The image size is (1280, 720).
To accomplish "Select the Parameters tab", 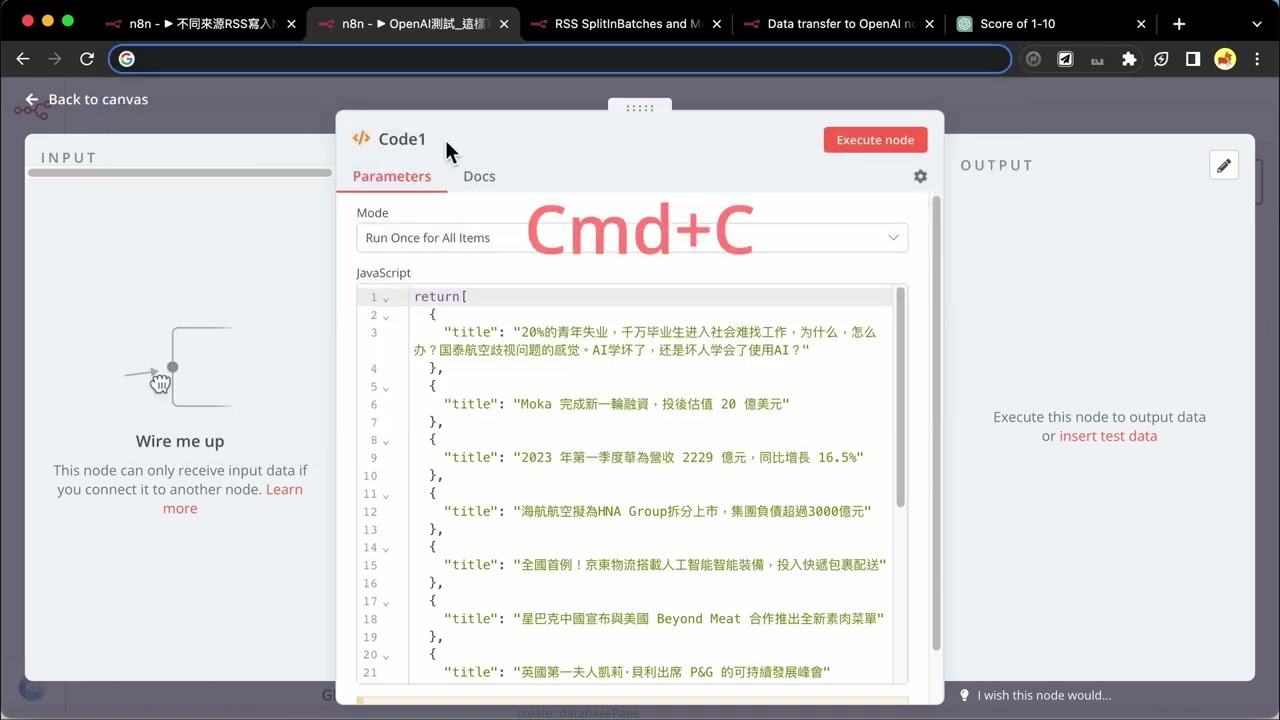I will coord(392,176).
